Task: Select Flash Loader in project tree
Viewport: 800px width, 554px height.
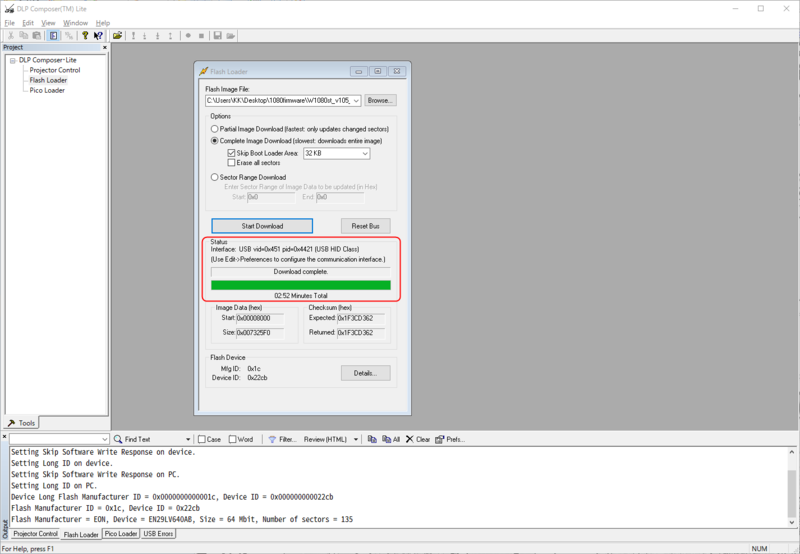Action: tap(48, 81)
